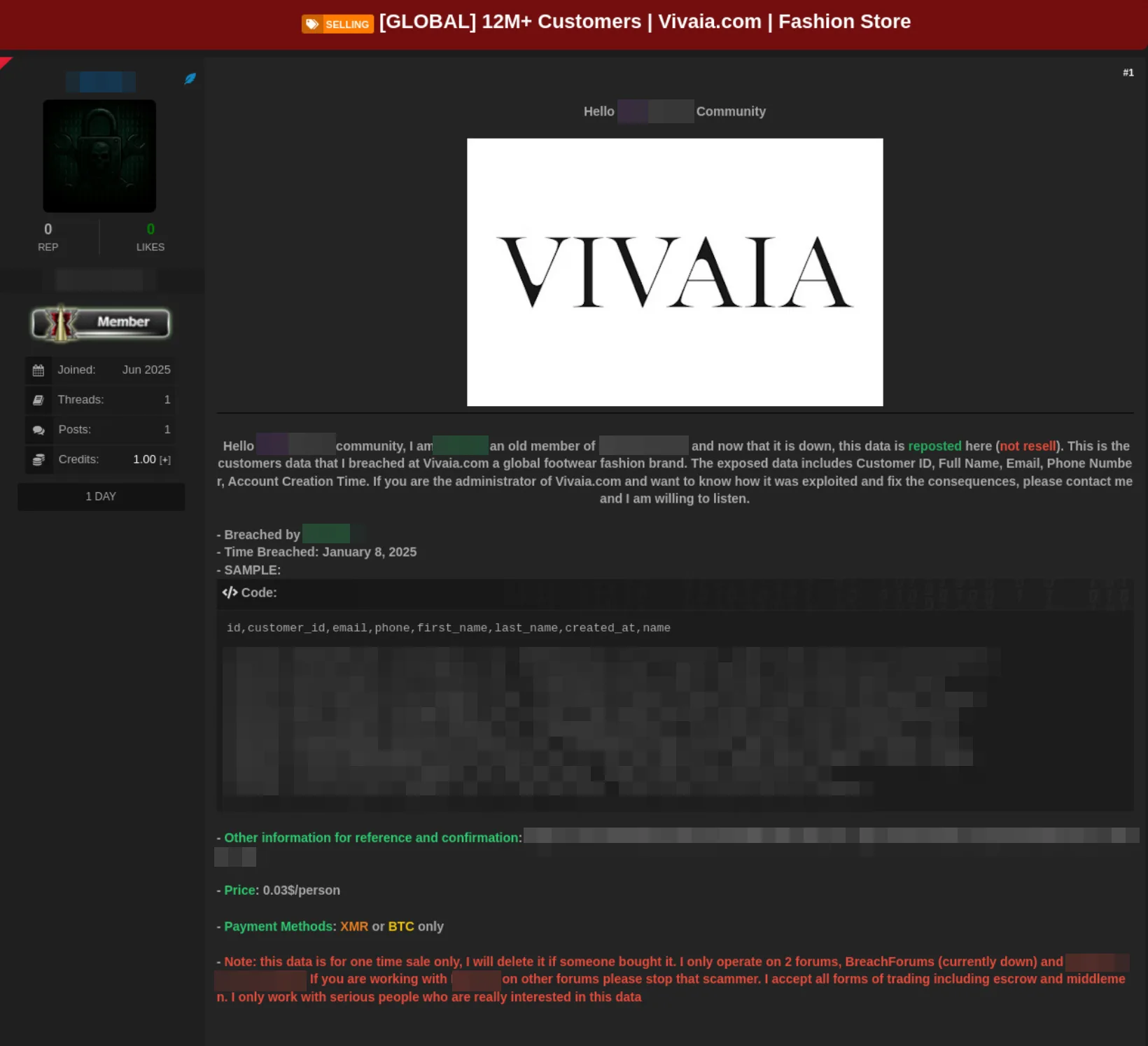Expand credits with the [+] link
1148x1046 pixels.
tap(165, 460)
